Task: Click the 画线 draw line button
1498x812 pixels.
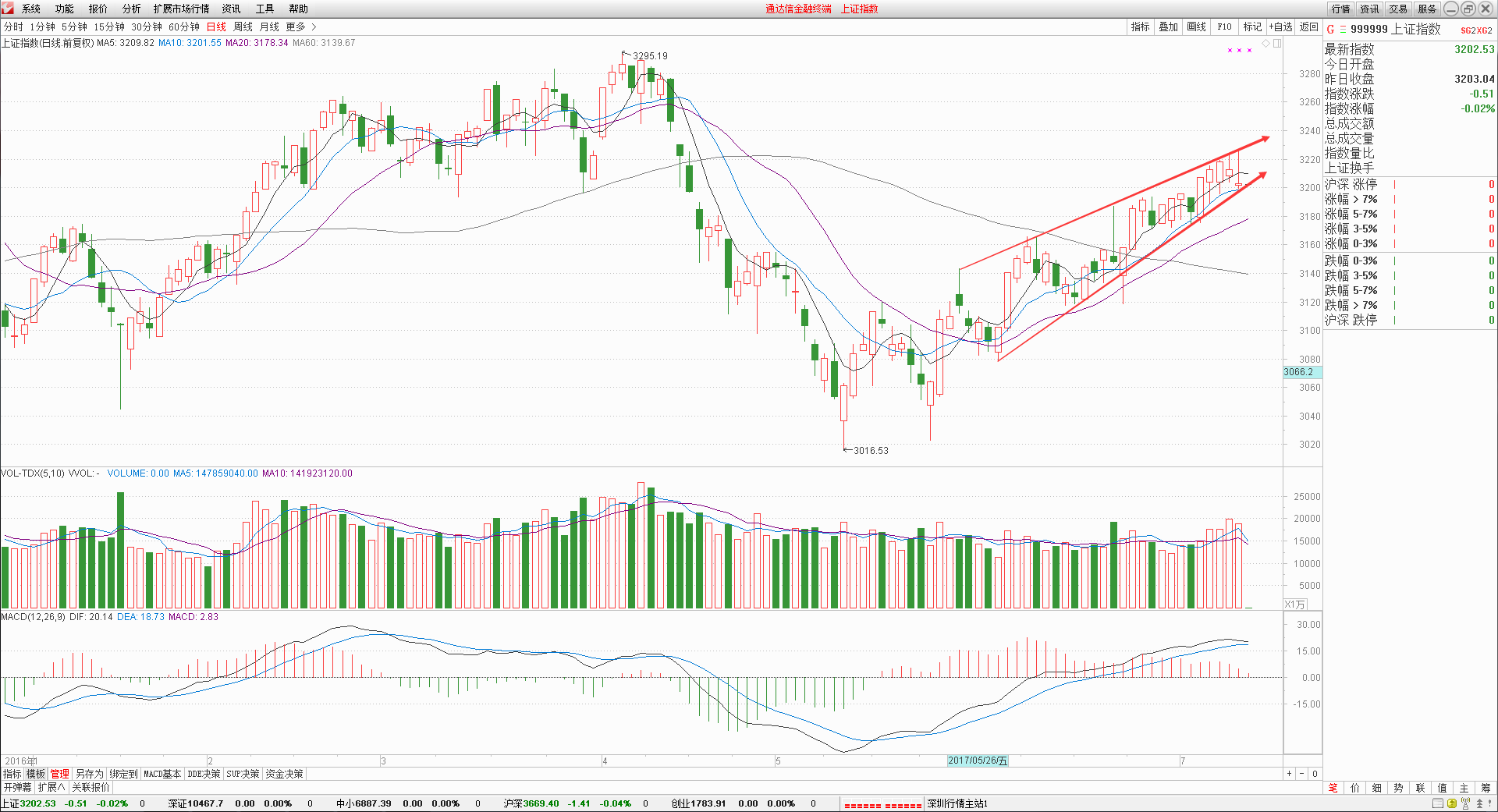Action: click(x=1196, y=27)
